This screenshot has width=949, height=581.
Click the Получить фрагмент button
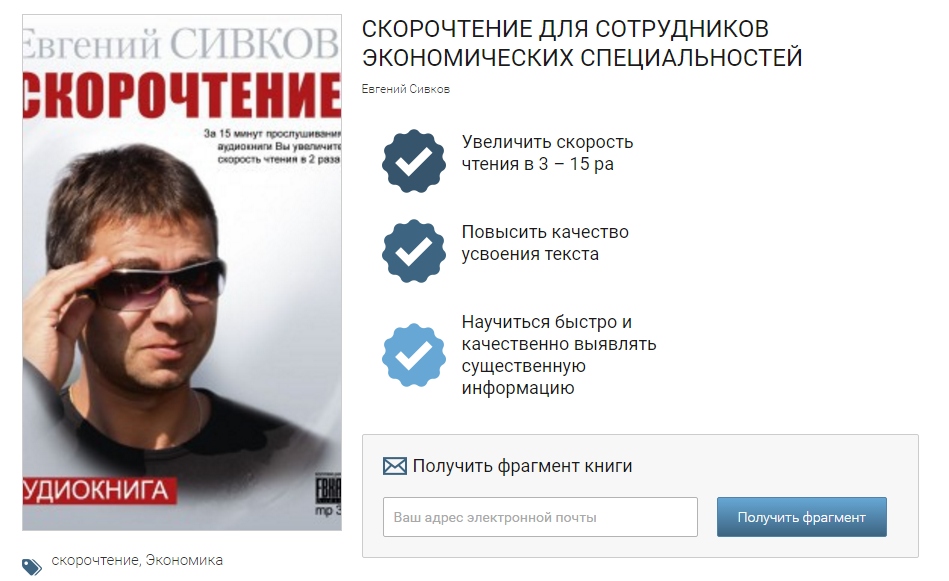point(801,517)
